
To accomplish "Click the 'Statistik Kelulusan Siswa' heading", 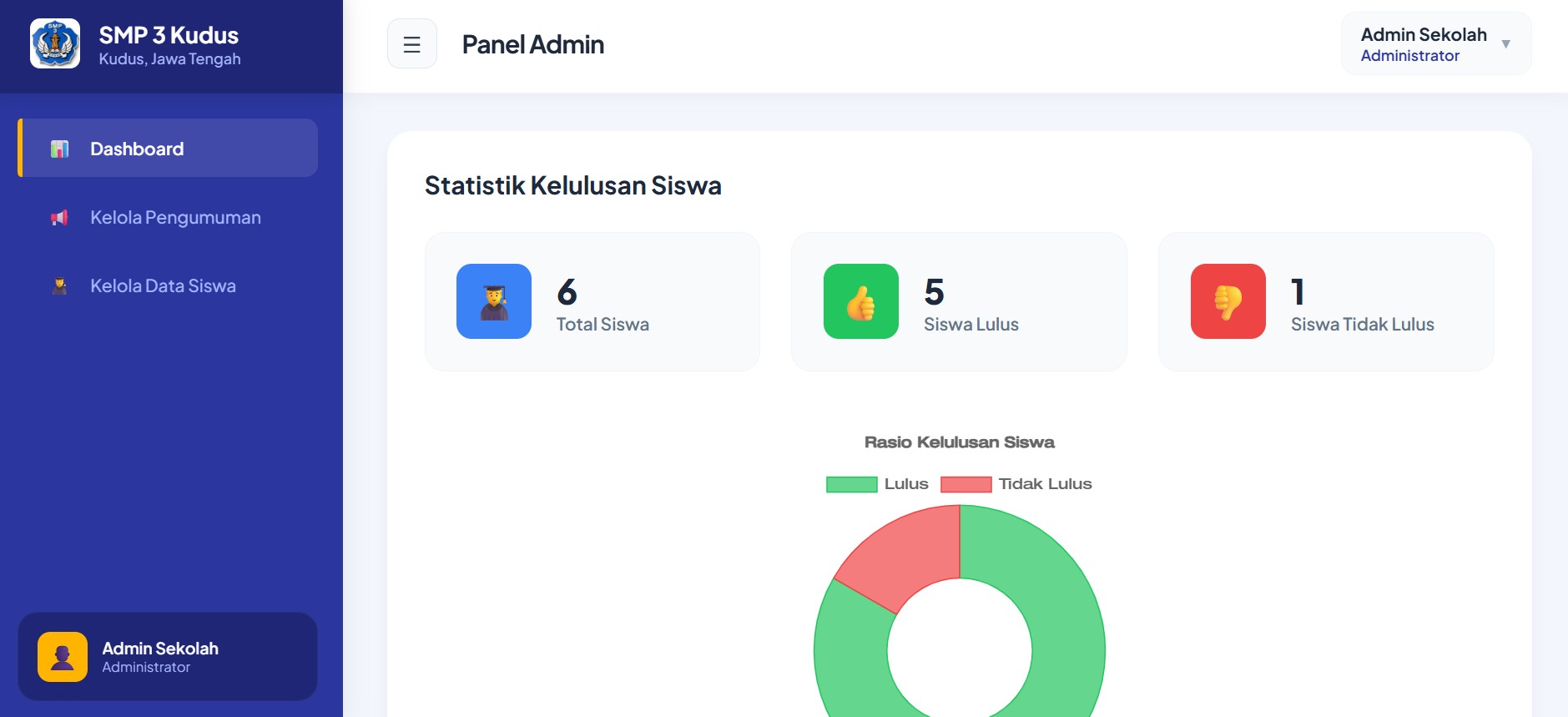I will click(573, 185).
